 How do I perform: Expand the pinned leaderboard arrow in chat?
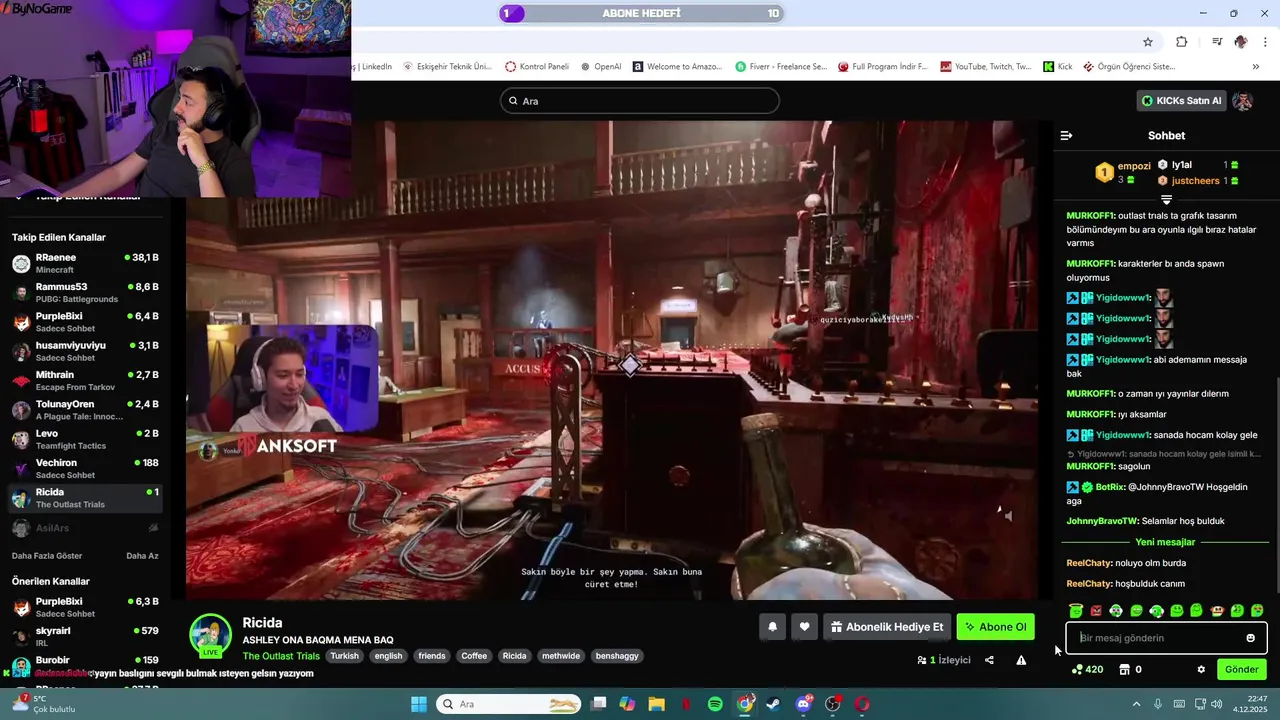click(1166, 200)
